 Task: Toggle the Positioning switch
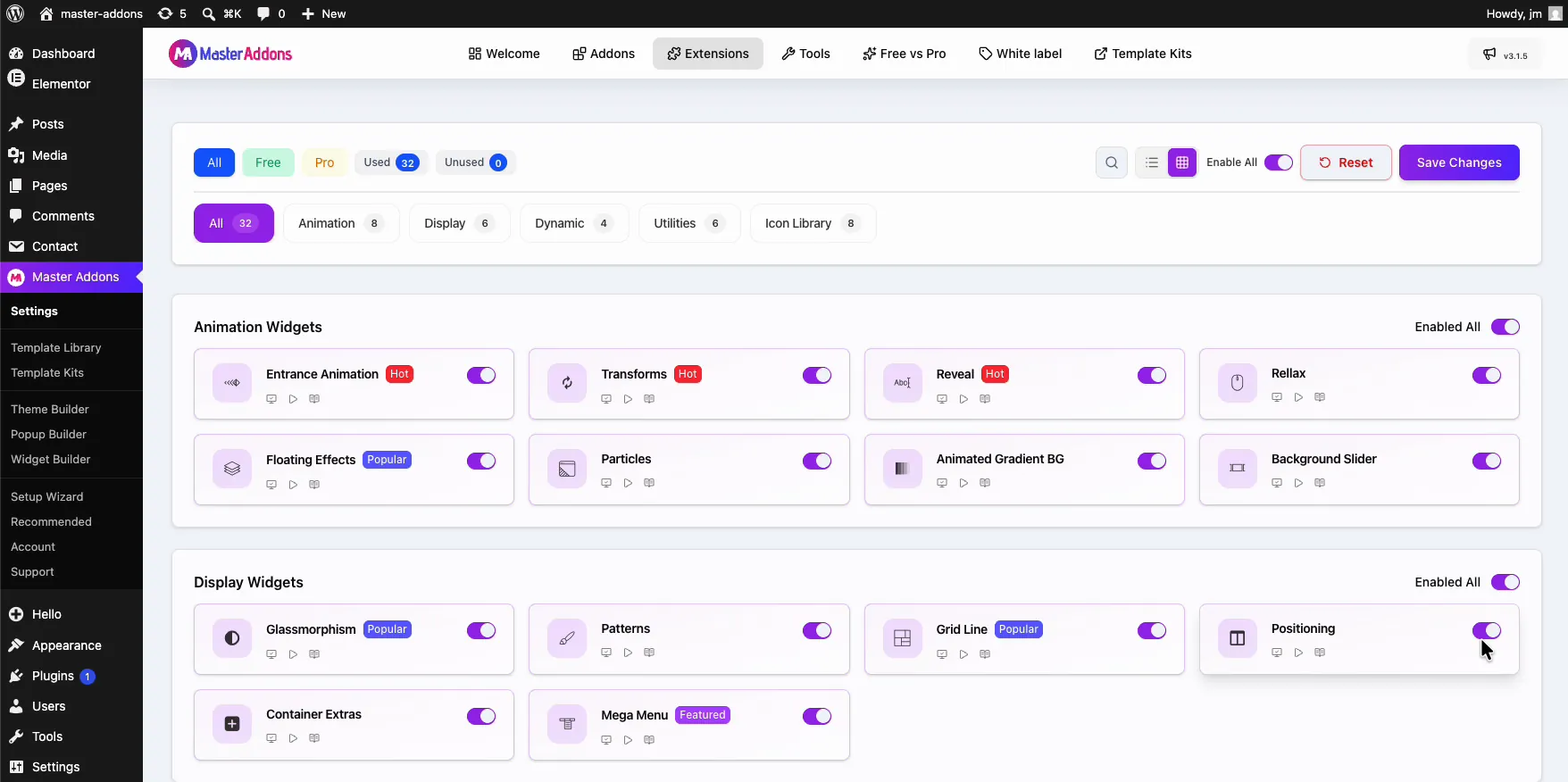tap(1487, 630)
